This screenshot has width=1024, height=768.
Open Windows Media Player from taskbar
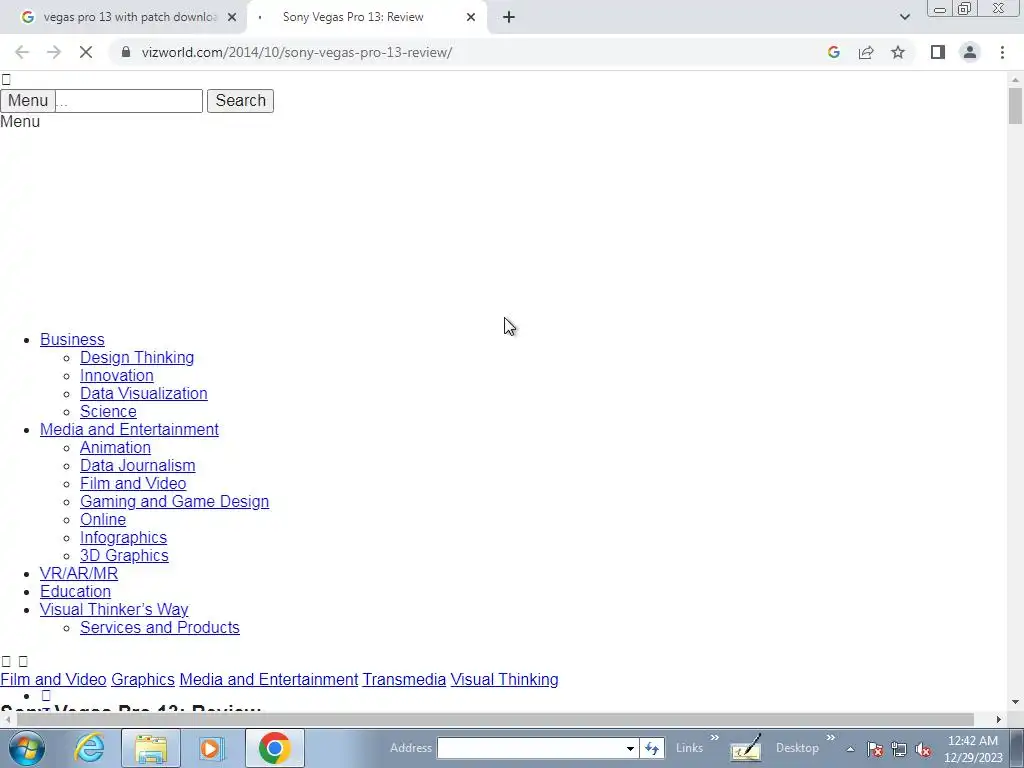pos(211,748)
